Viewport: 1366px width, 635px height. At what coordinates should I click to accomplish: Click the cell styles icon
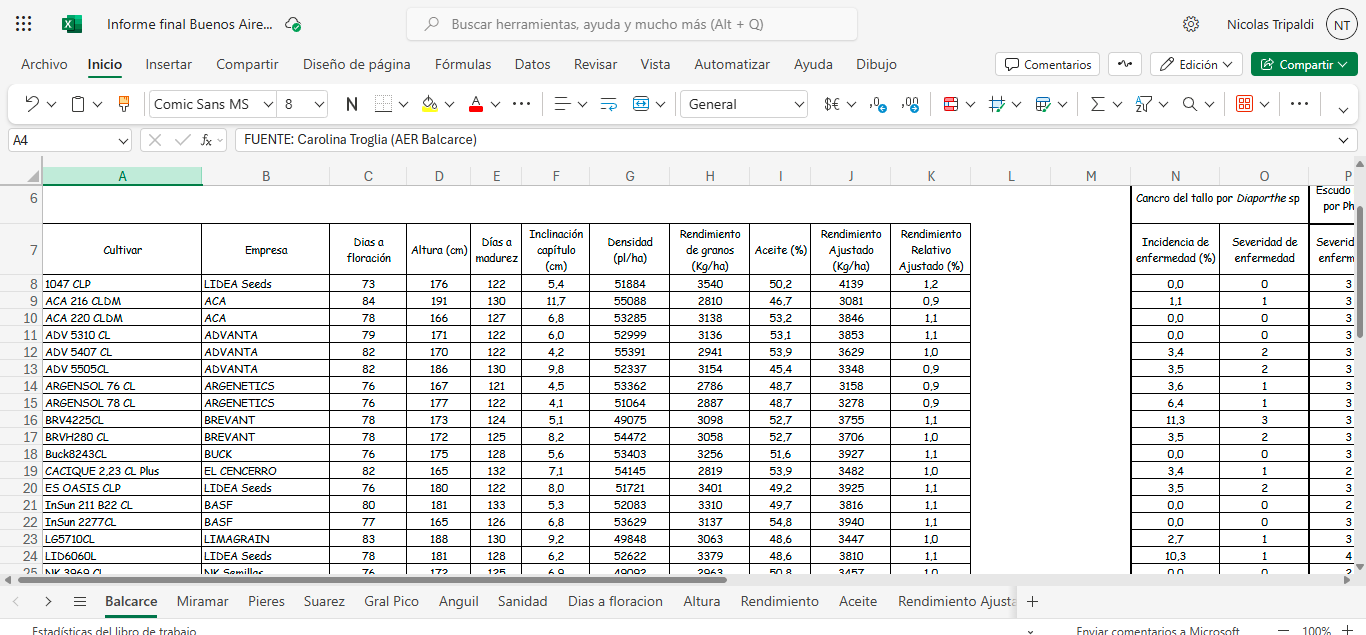pos(997,104)
